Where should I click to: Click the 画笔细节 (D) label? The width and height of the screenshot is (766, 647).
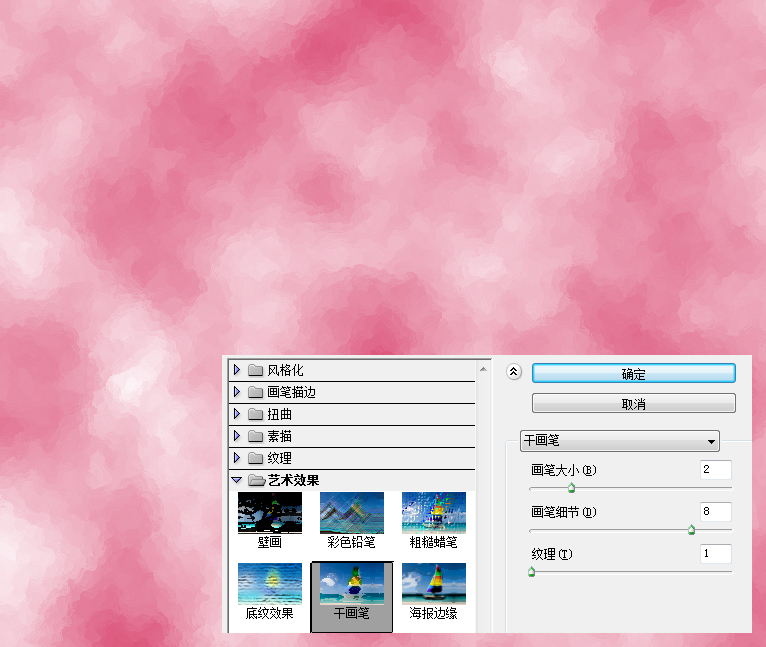564,512
